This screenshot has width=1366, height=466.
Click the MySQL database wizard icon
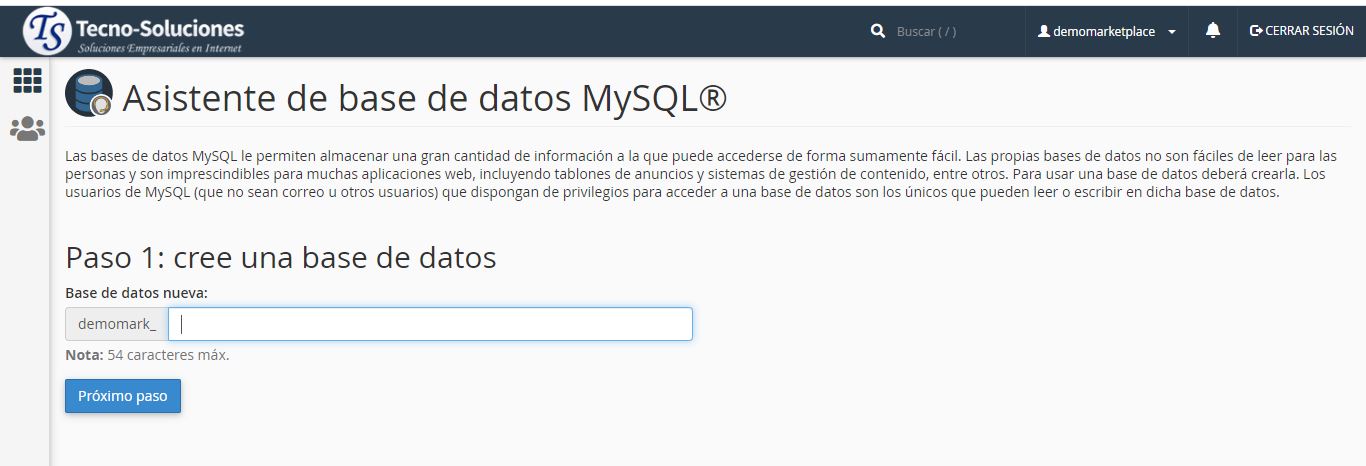89,95
